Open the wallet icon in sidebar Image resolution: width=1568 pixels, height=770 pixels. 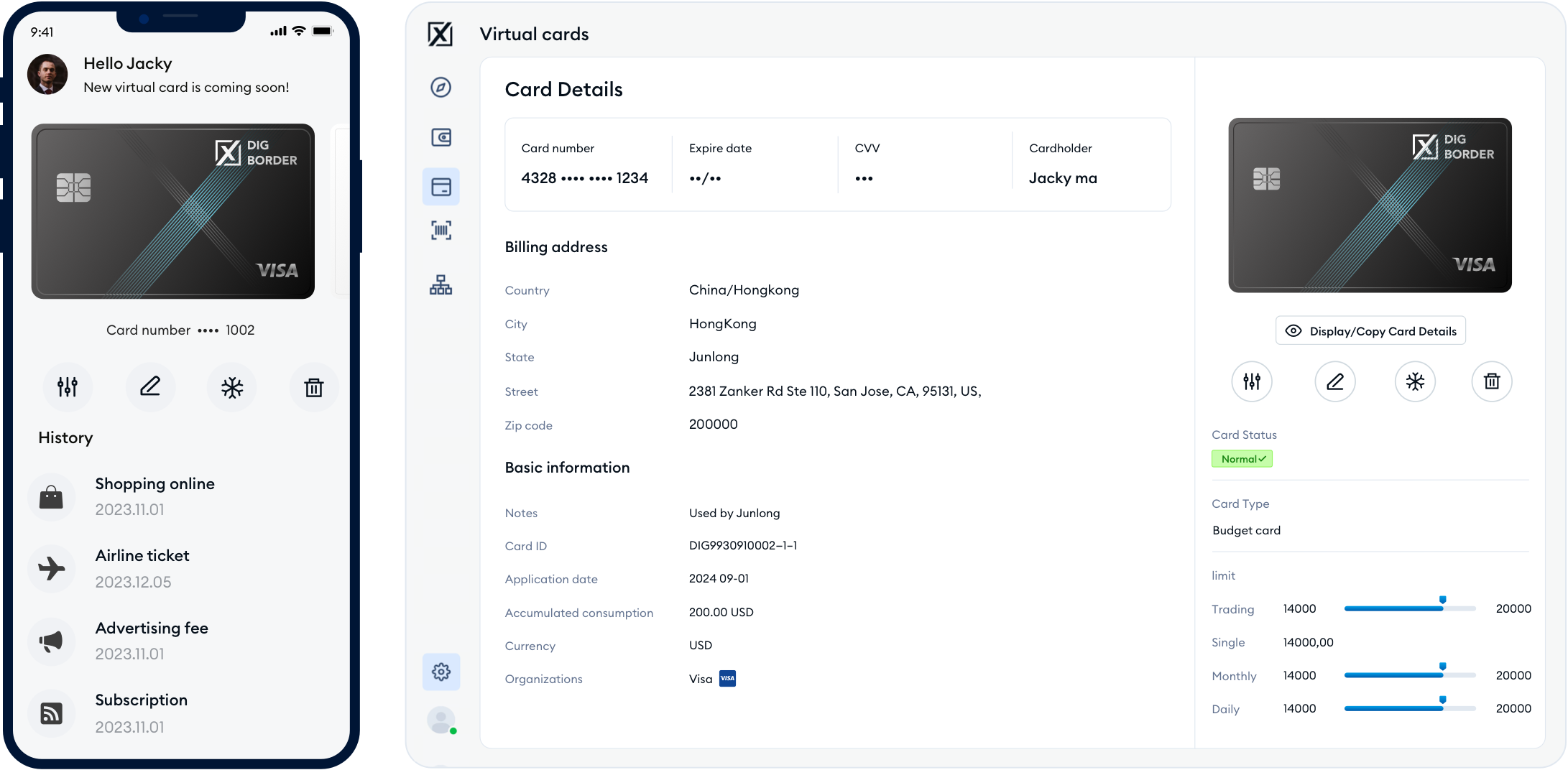(441, 137)
